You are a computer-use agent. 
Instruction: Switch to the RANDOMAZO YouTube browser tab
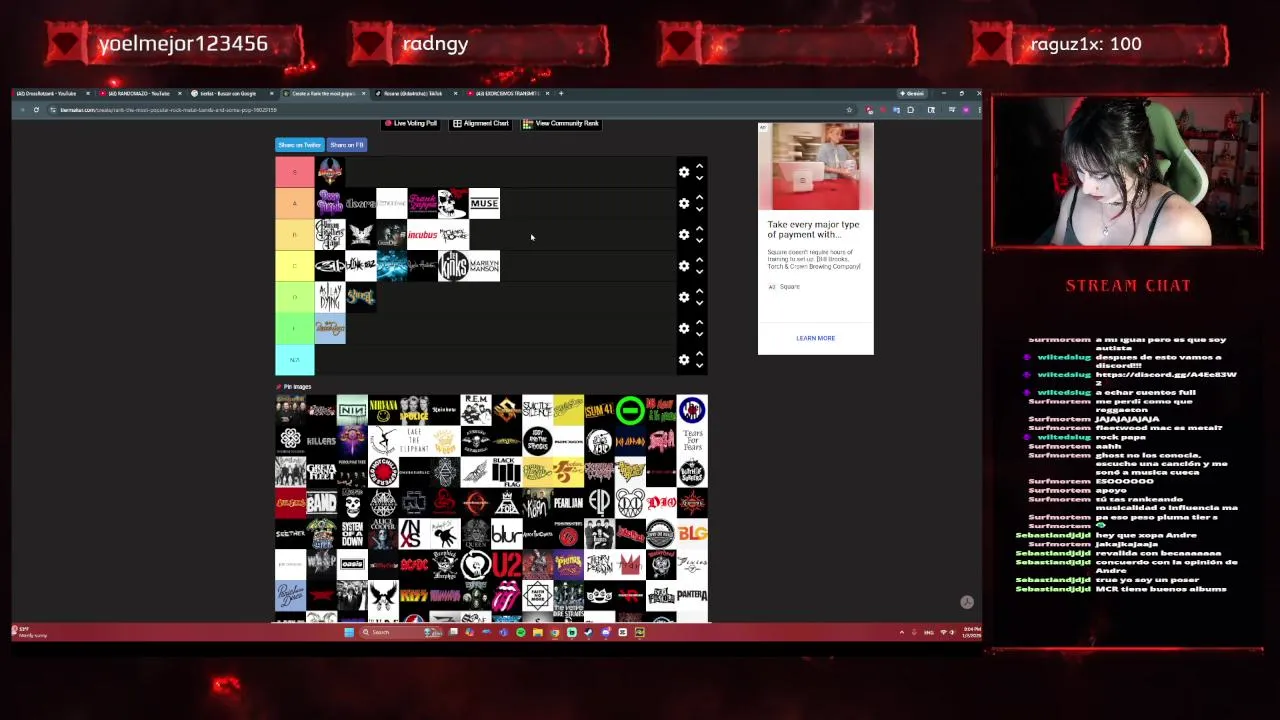[140, 93]
